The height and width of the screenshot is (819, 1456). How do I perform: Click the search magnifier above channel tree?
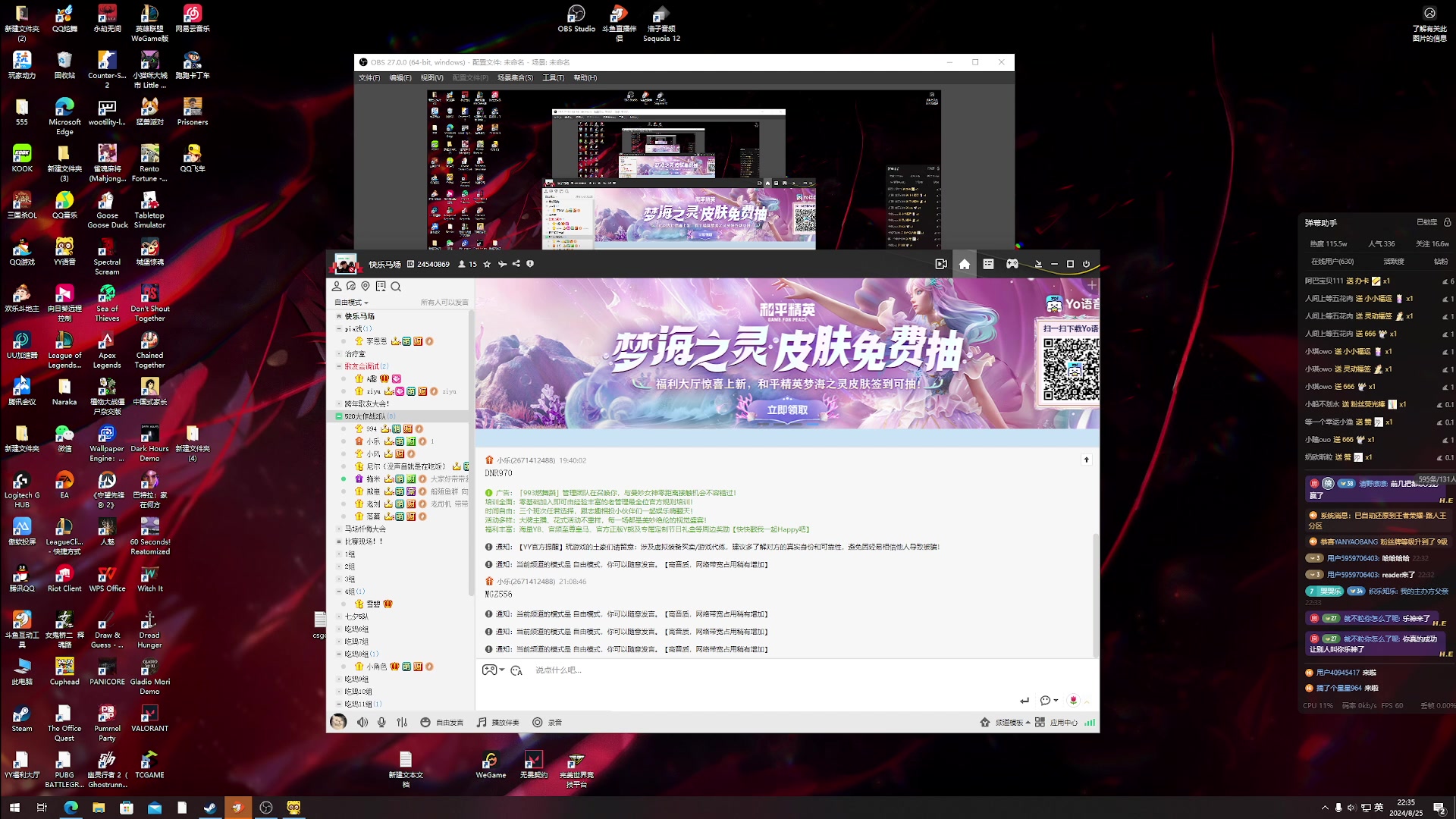396,286
